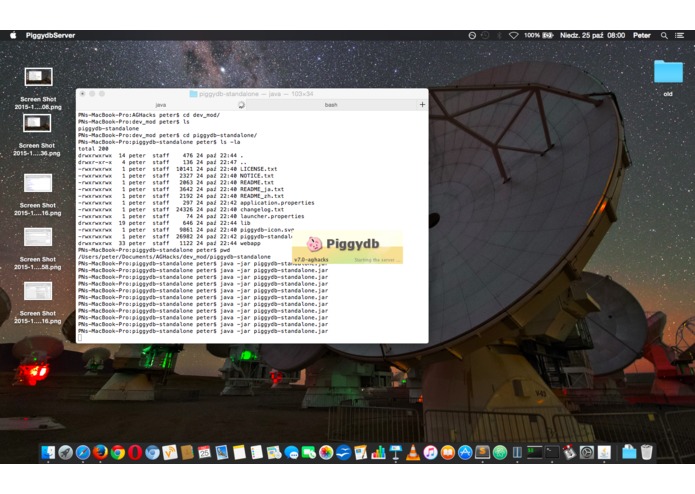Launch Google Chrome from the dock
The image size is (695, 494).
118,453
